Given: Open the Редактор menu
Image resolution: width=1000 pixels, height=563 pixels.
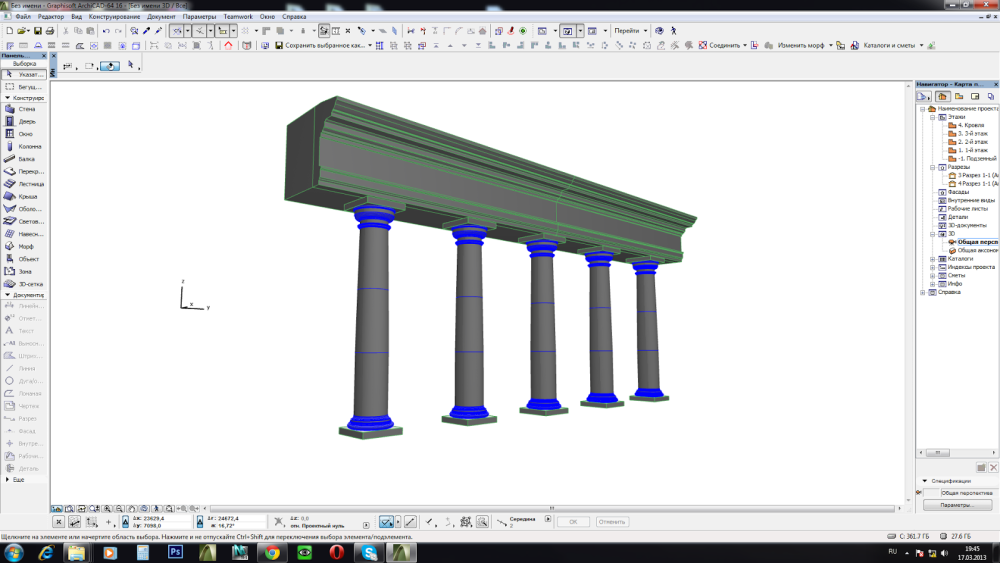Looking at the screenshot, I should [51, 17].
